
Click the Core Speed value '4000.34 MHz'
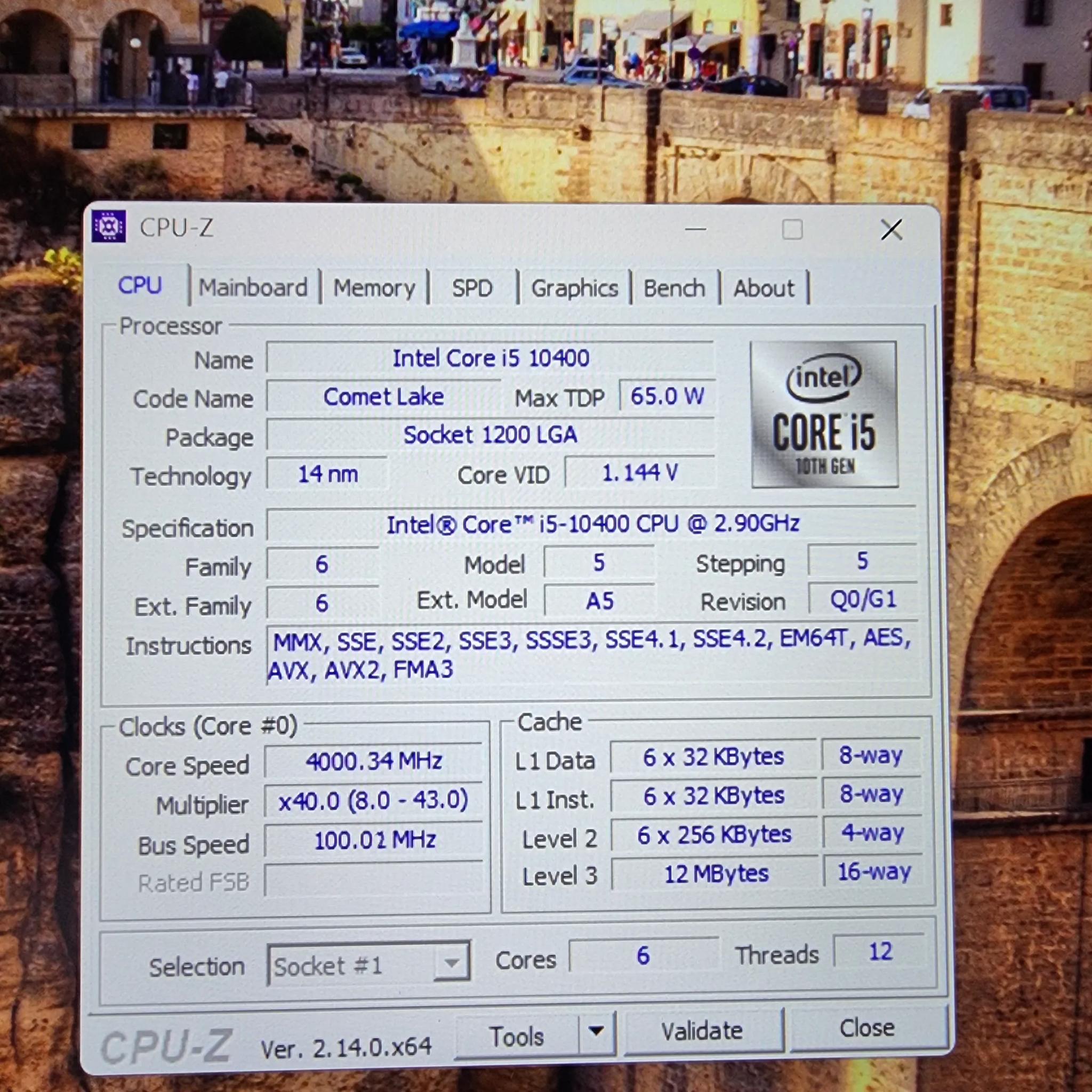374,761
